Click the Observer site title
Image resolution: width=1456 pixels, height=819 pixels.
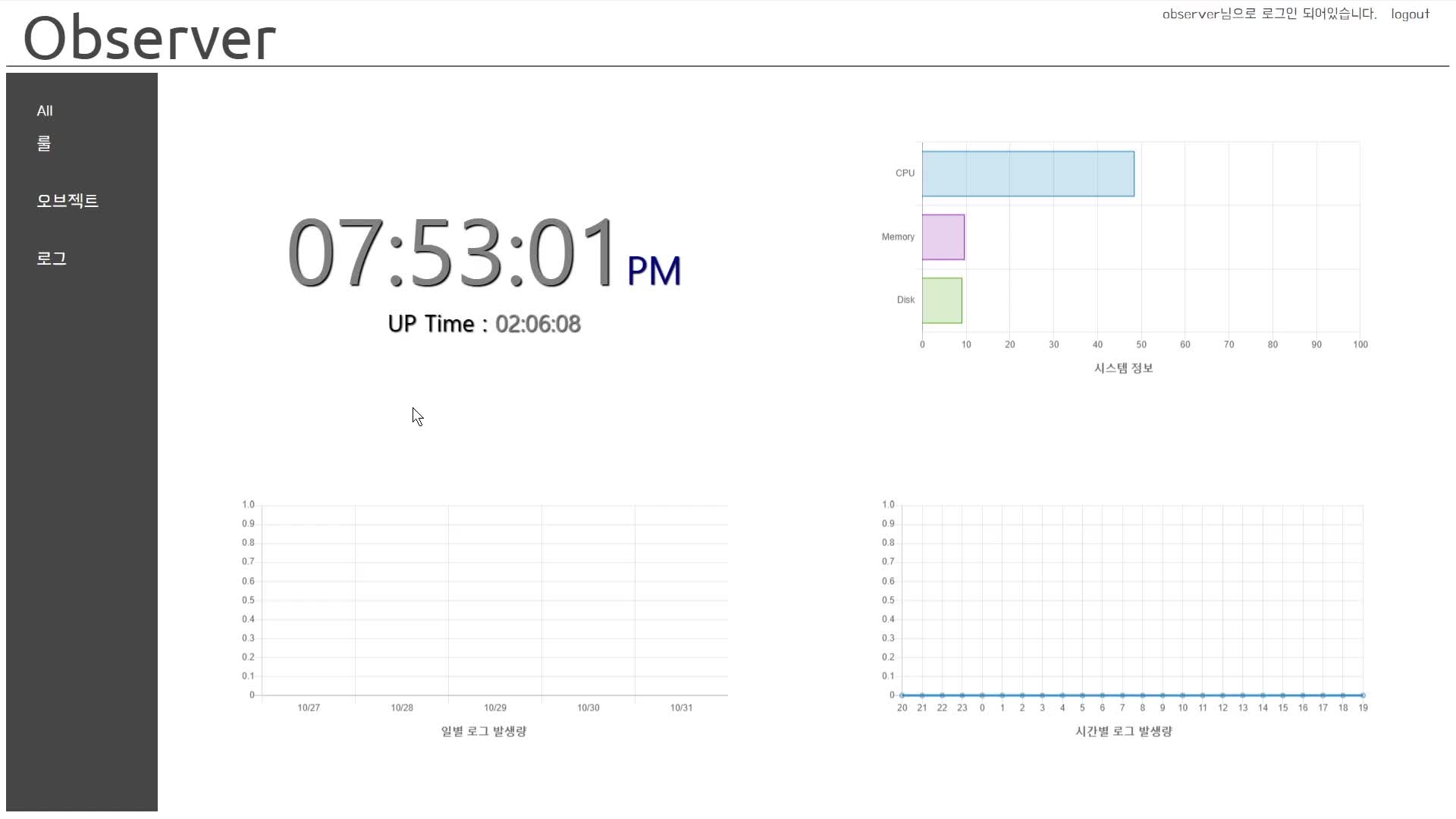pos(149,38)
